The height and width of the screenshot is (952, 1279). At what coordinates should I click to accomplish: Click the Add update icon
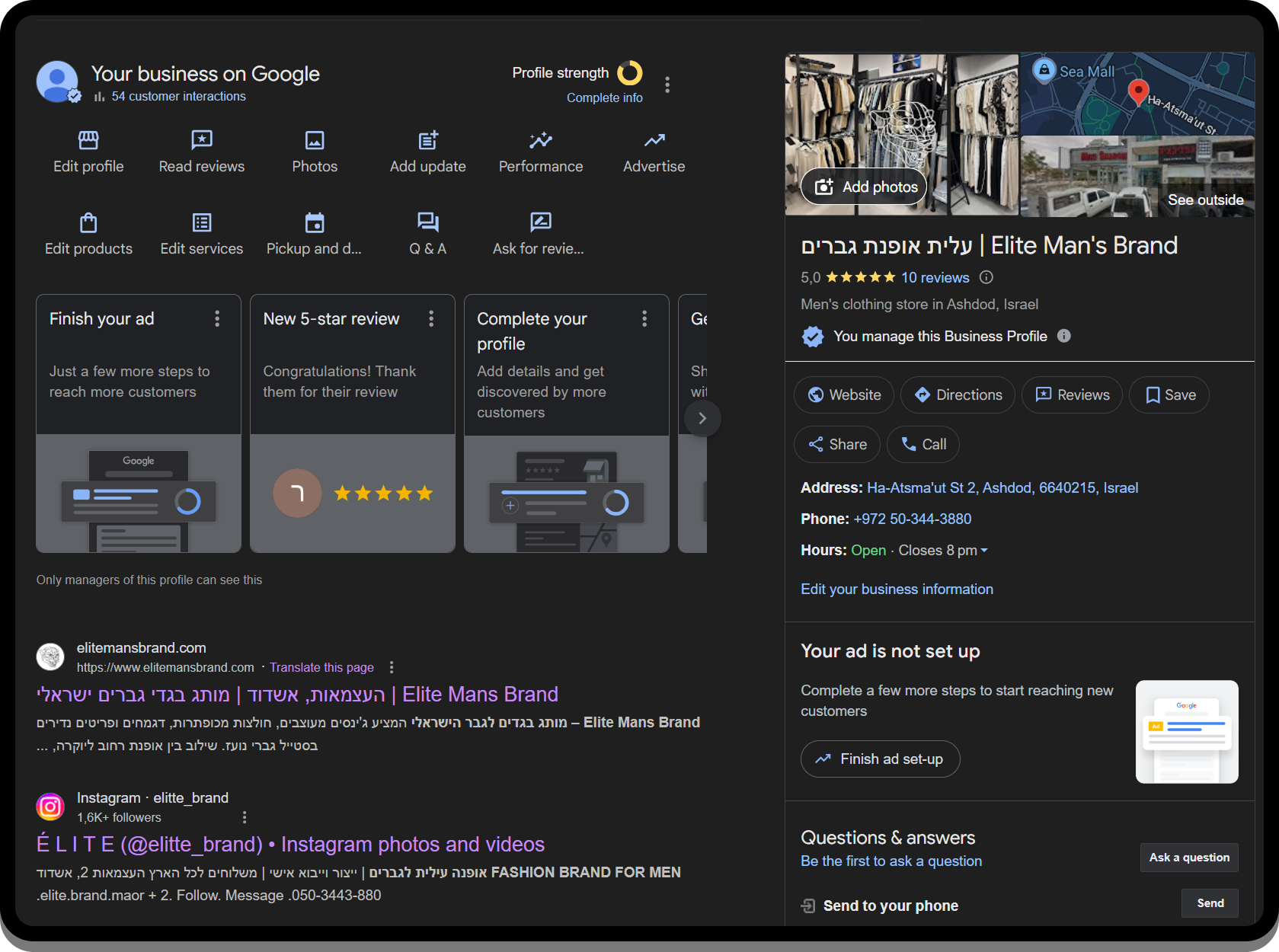click(428, 140)
